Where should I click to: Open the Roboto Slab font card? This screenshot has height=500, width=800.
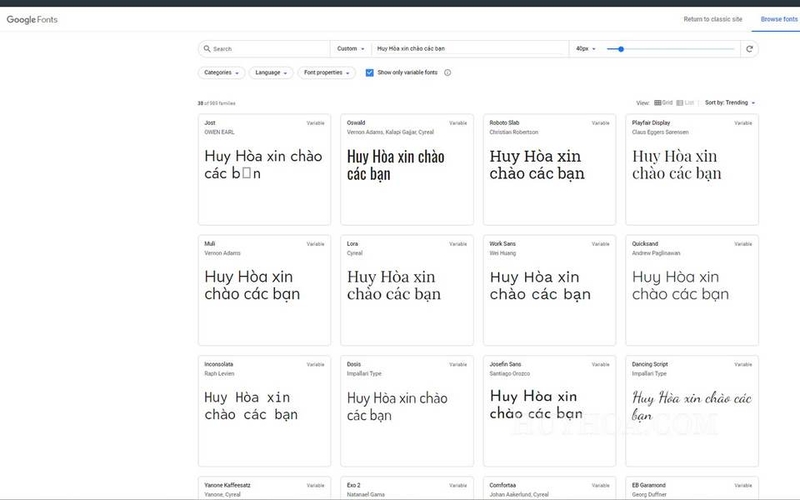point(549,169)
